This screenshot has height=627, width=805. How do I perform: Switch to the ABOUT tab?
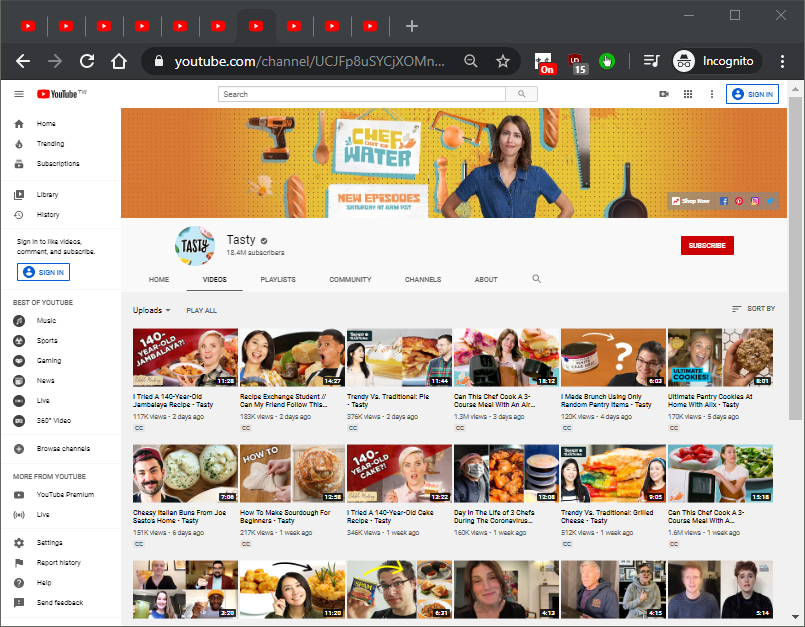[486, 279]
